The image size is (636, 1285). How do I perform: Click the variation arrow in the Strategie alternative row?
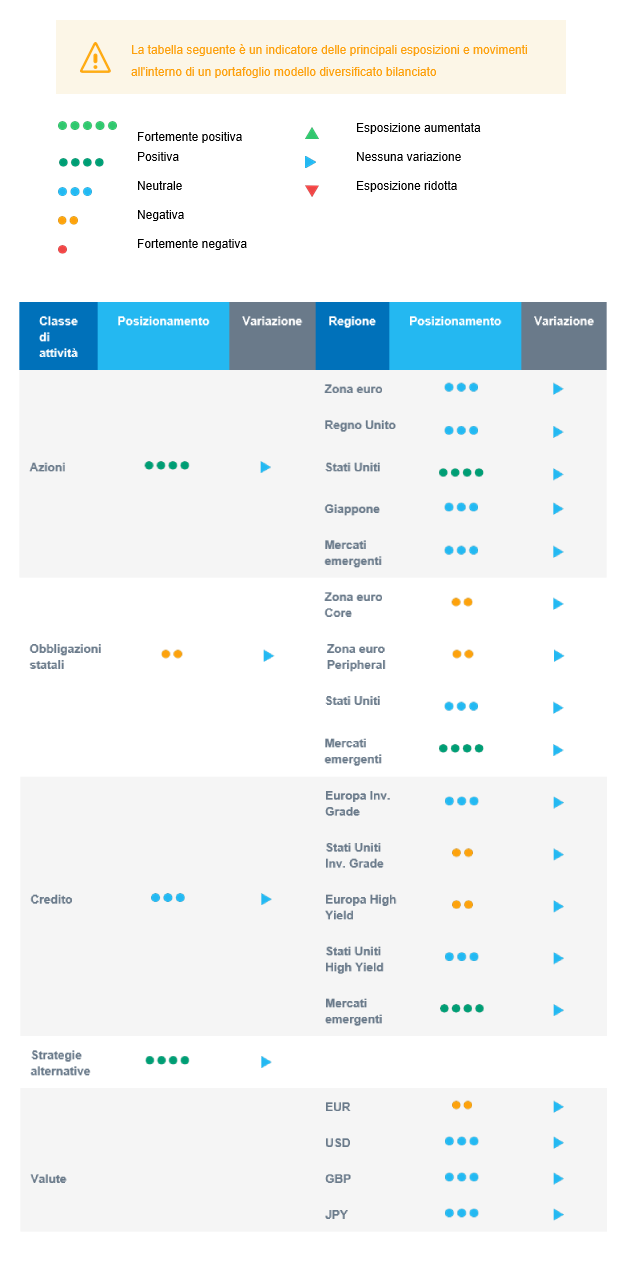click(266, 1062)
